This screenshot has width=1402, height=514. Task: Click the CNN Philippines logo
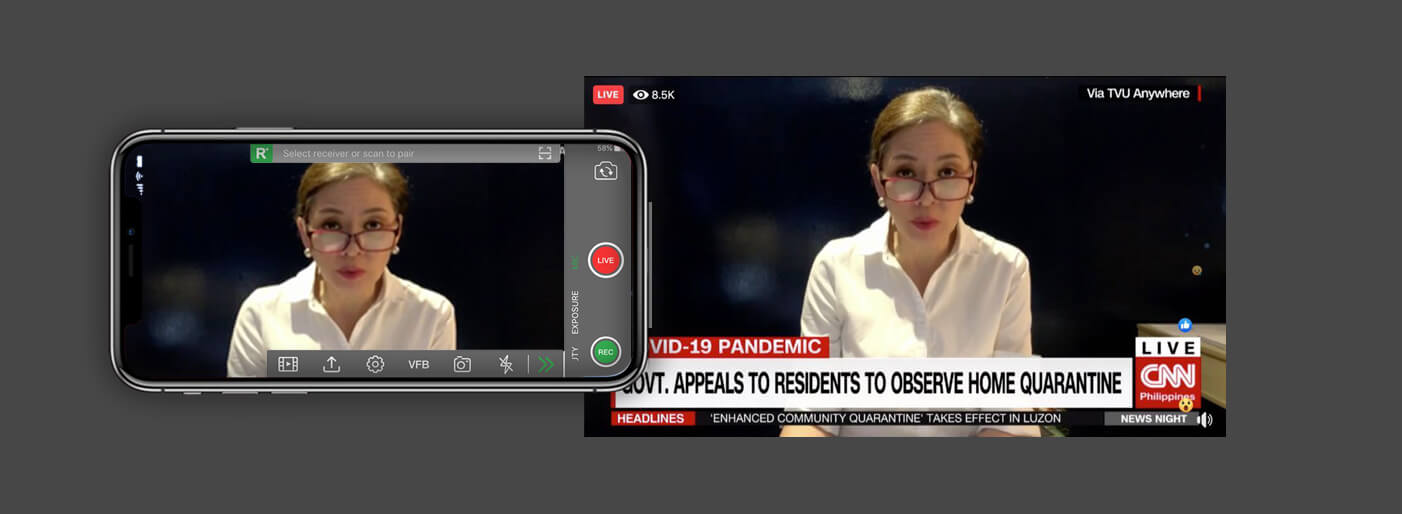(x=1168, y=382)
